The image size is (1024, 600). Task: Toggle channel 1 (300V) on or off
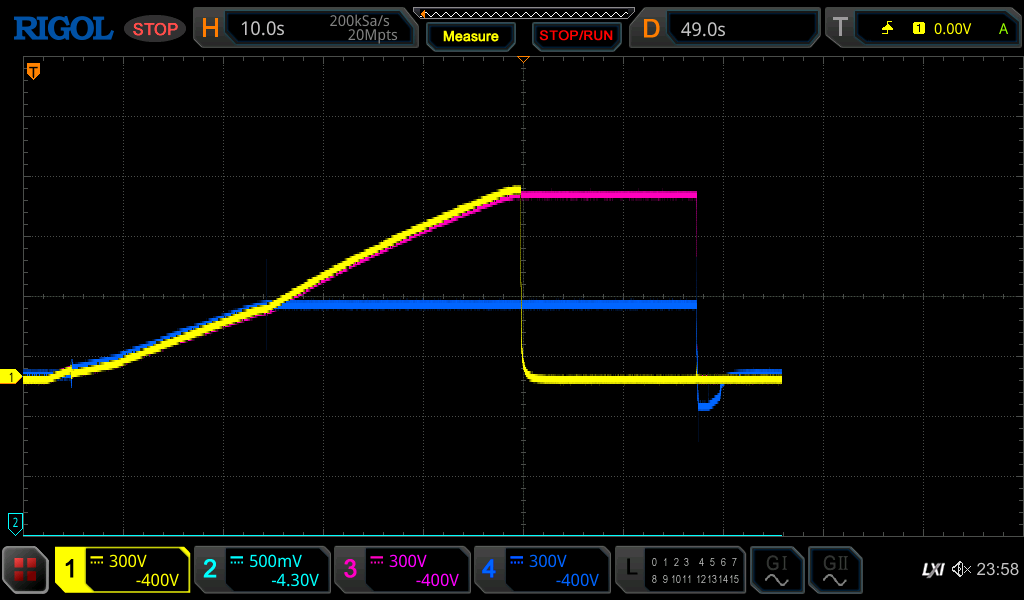pyautogui.click(x=122, y=570)
